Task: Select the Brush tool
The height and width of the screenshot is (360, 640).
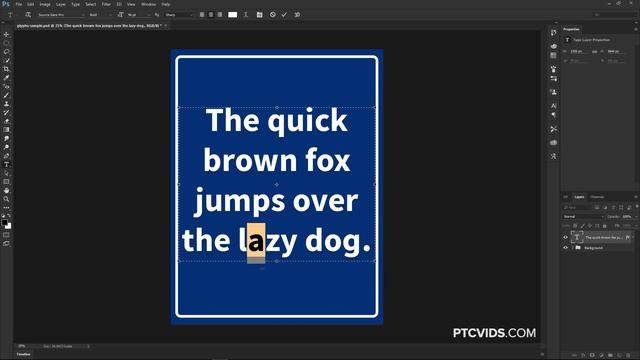Action: (x=6, y=95)
